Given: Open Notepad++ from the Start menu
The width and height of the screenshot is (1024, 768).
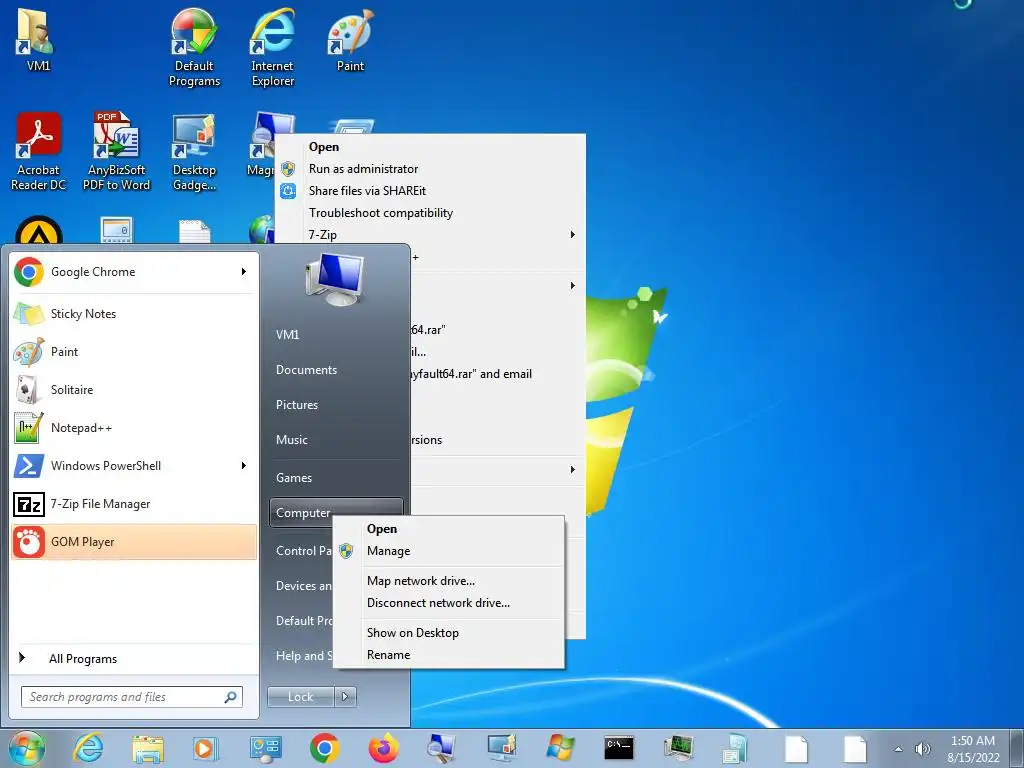Looking at the screenshot, I should coord(134,428).
